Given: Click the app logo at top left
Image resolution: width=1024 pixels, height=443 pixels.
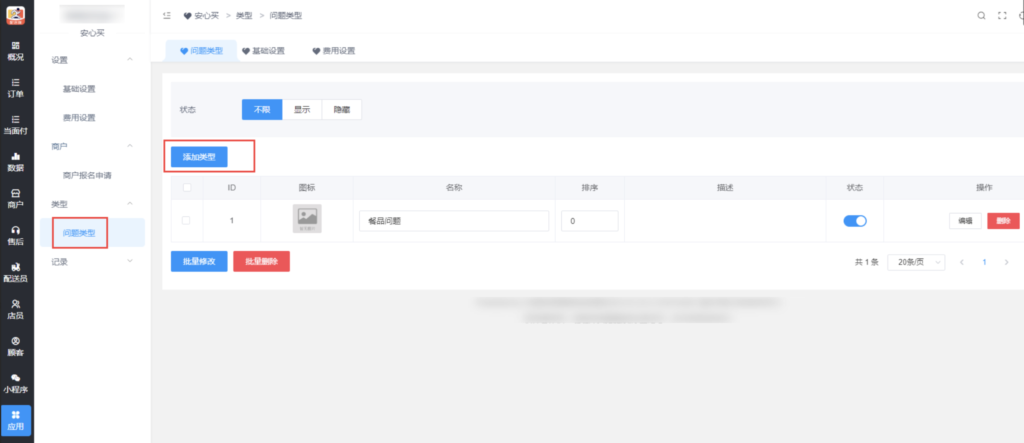Looking at the screenshot, I should pos(16,15).
